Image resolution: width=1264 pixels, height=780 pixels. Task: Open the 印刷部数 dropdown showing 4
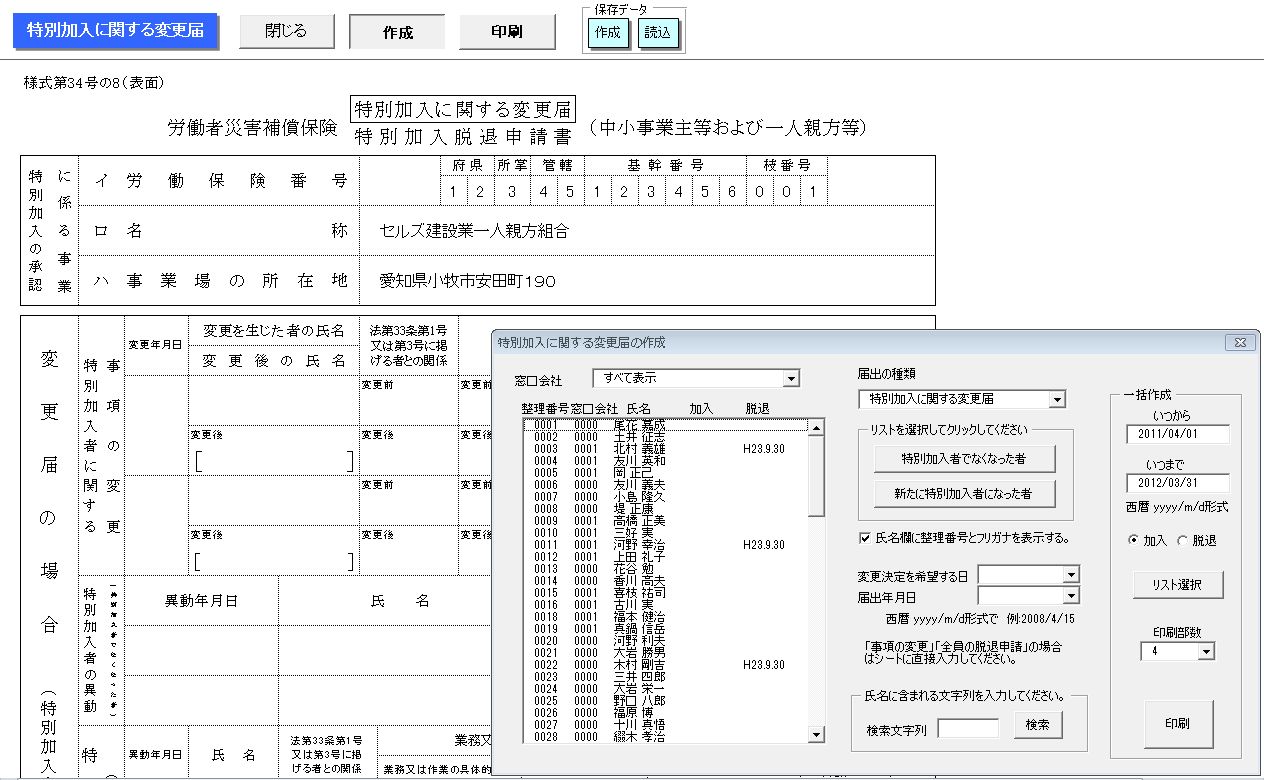point(1206,651)
